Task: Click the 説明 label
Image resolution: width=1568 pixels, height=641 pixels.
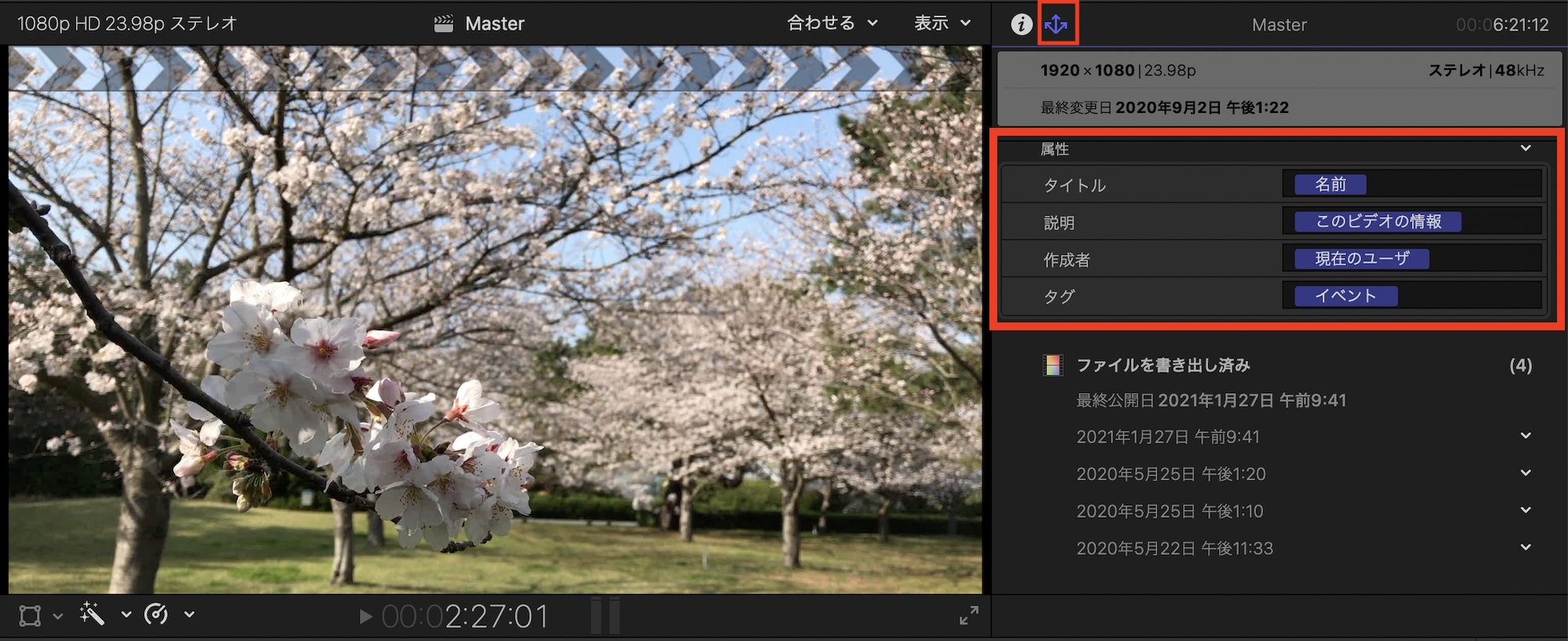Action: point(1058,223)
